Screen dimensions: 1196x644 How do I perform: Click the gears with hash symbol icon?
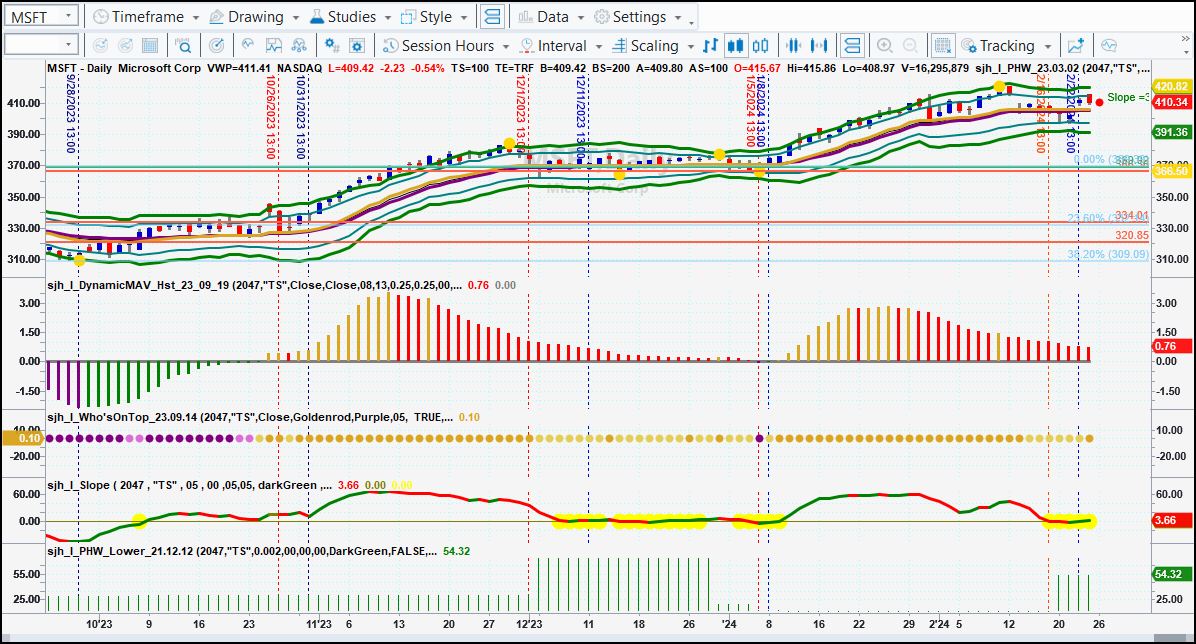point(332,46)
